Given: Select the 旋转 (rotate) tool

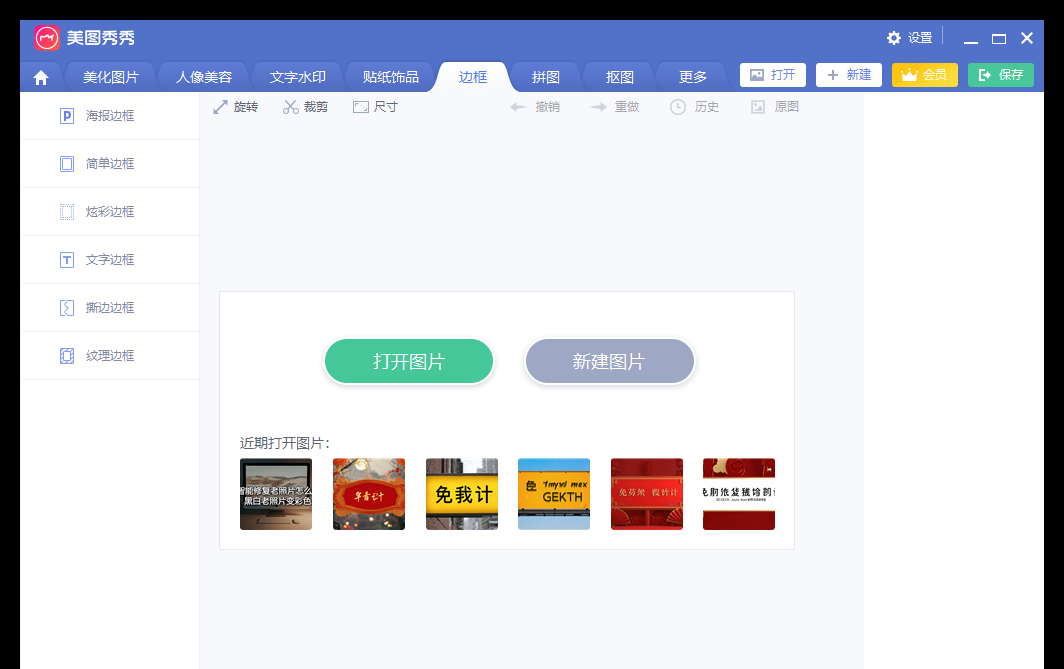Looking at the screenshot, I should pos(236,107).
